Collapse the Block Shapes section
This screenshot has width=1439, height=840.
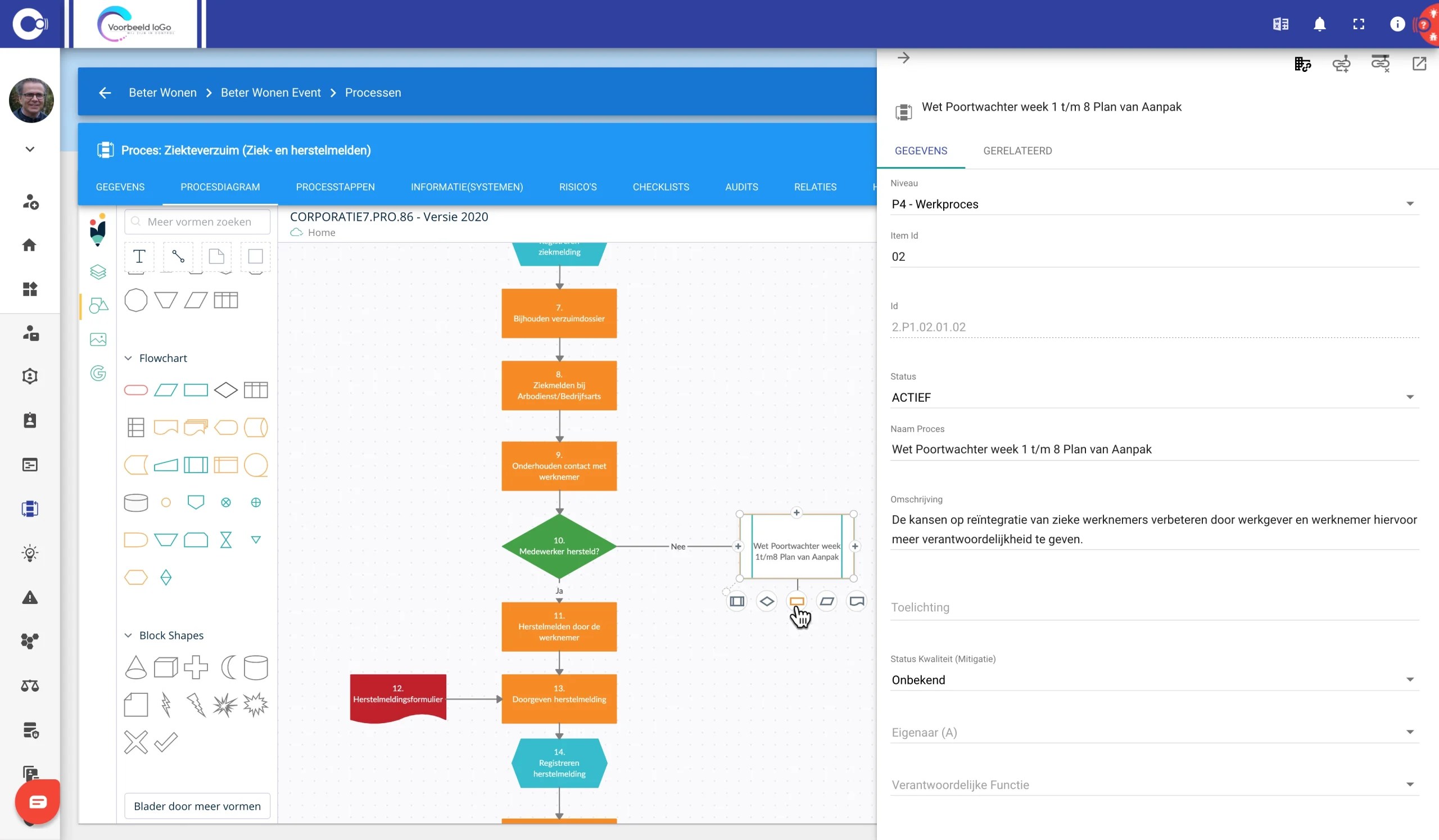coord(129,635)
